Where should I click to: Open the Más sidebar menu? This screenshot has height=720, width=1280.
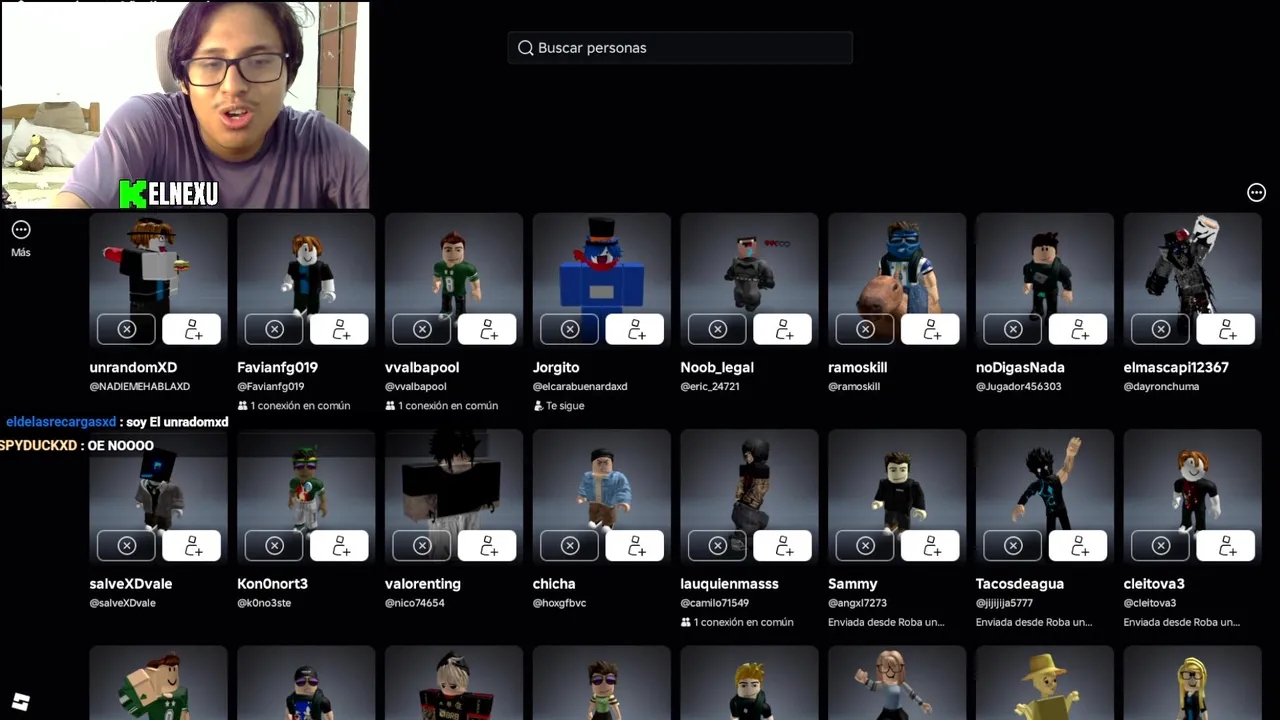pyautogui.click(x=21, y=238)
